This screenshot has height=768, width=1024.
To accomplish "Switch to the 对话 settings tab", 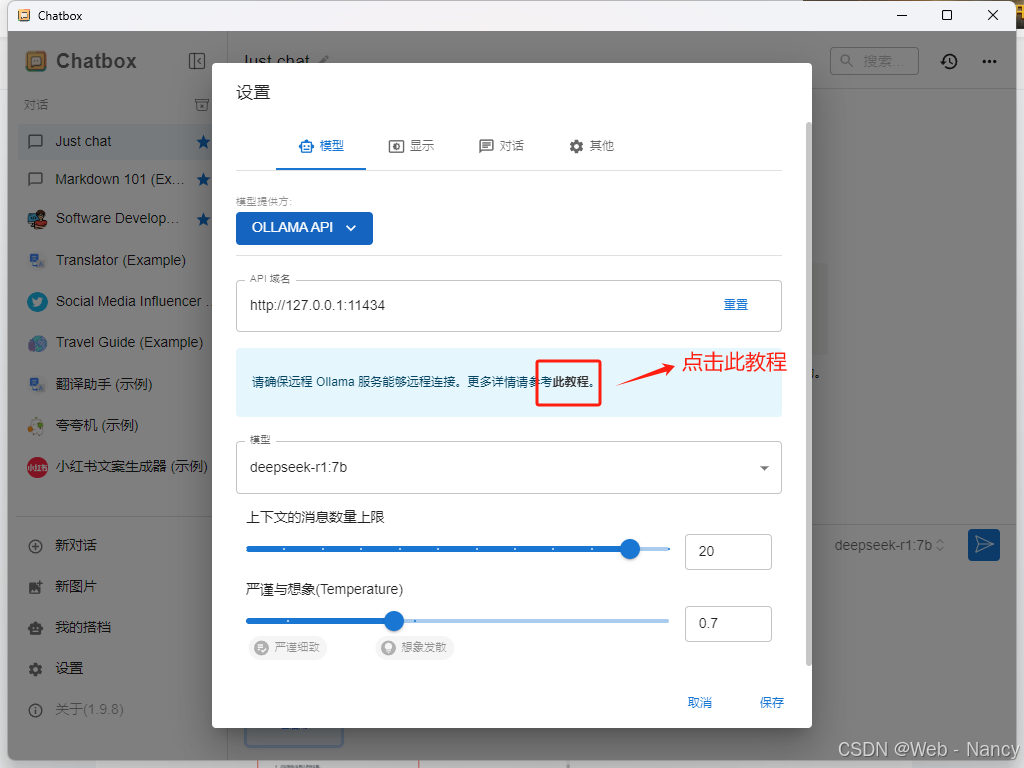I will click(x=502, y=146).
